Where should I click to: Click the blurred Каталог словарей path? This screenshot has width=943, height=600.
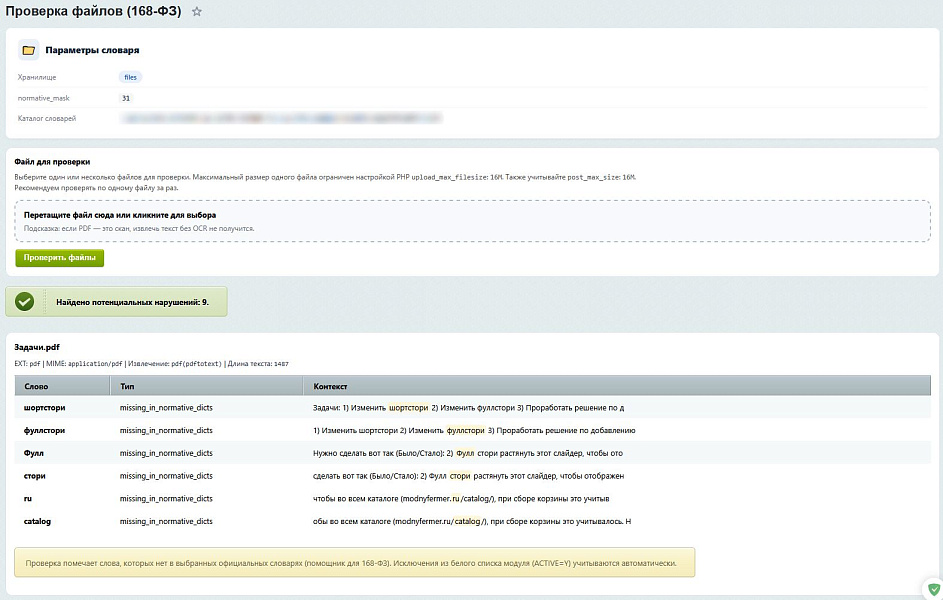(x=280, y=118)
